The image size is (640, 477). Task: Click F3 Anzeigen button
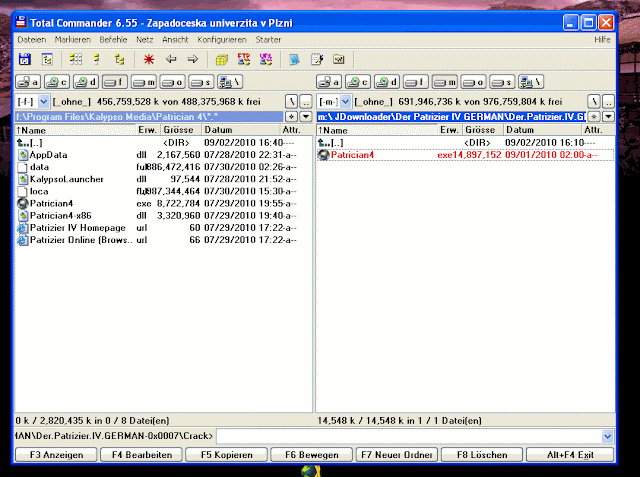pos(56,455)
